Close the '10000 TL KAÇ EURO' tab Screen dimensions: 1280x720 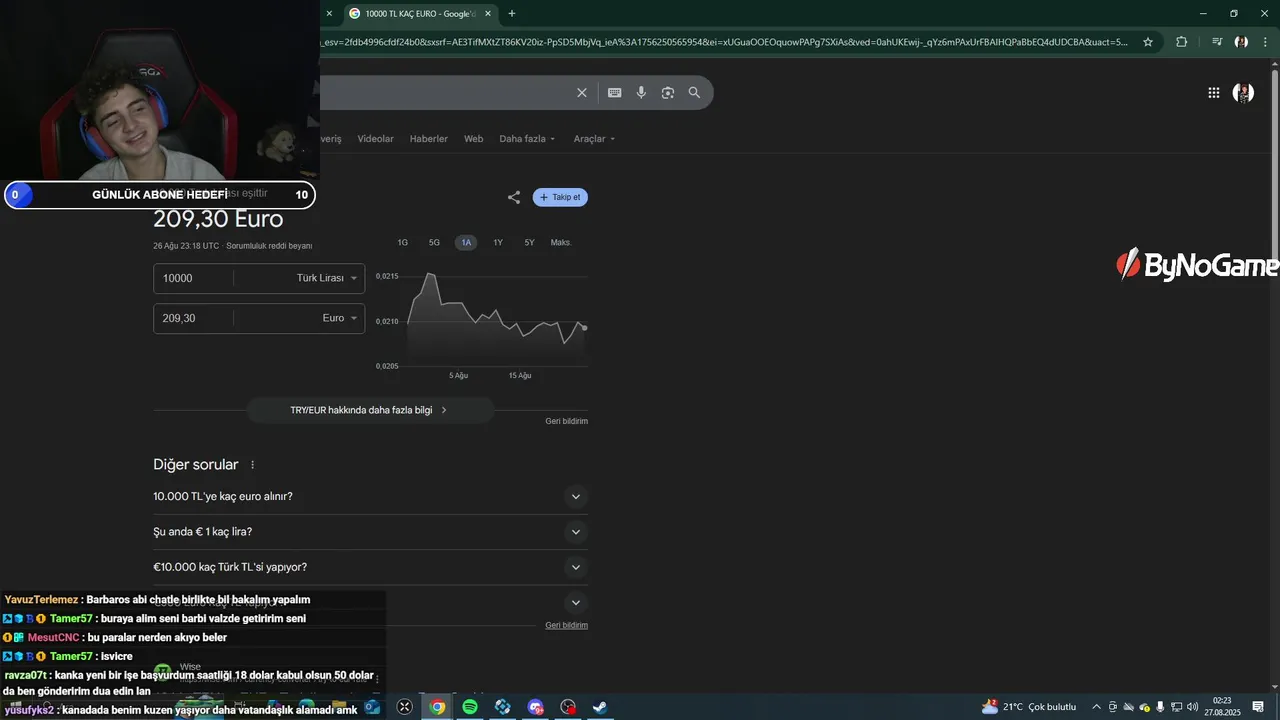(x=488, y=14)
